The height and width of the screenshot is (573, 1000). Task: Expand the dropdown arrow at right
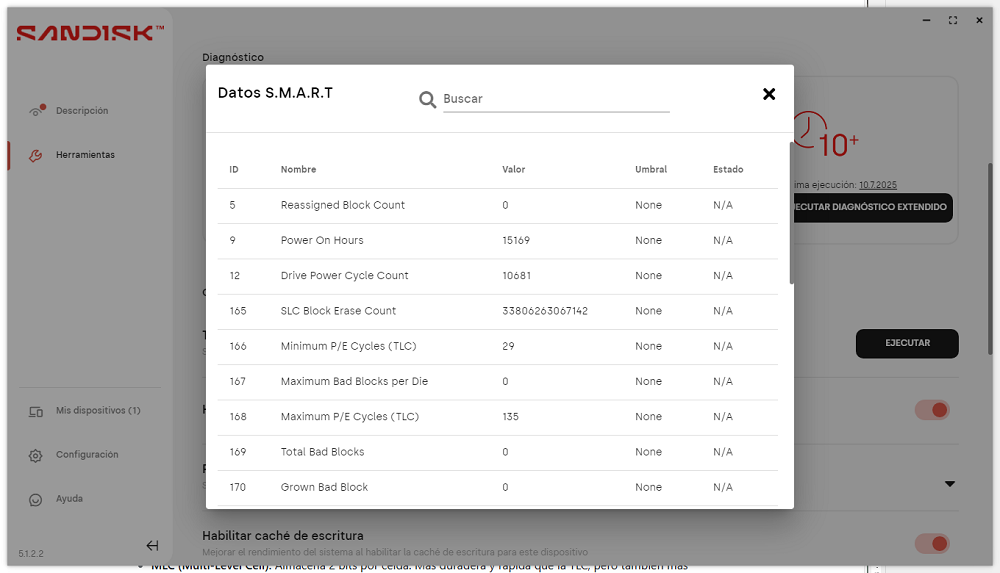click(950, 484)
